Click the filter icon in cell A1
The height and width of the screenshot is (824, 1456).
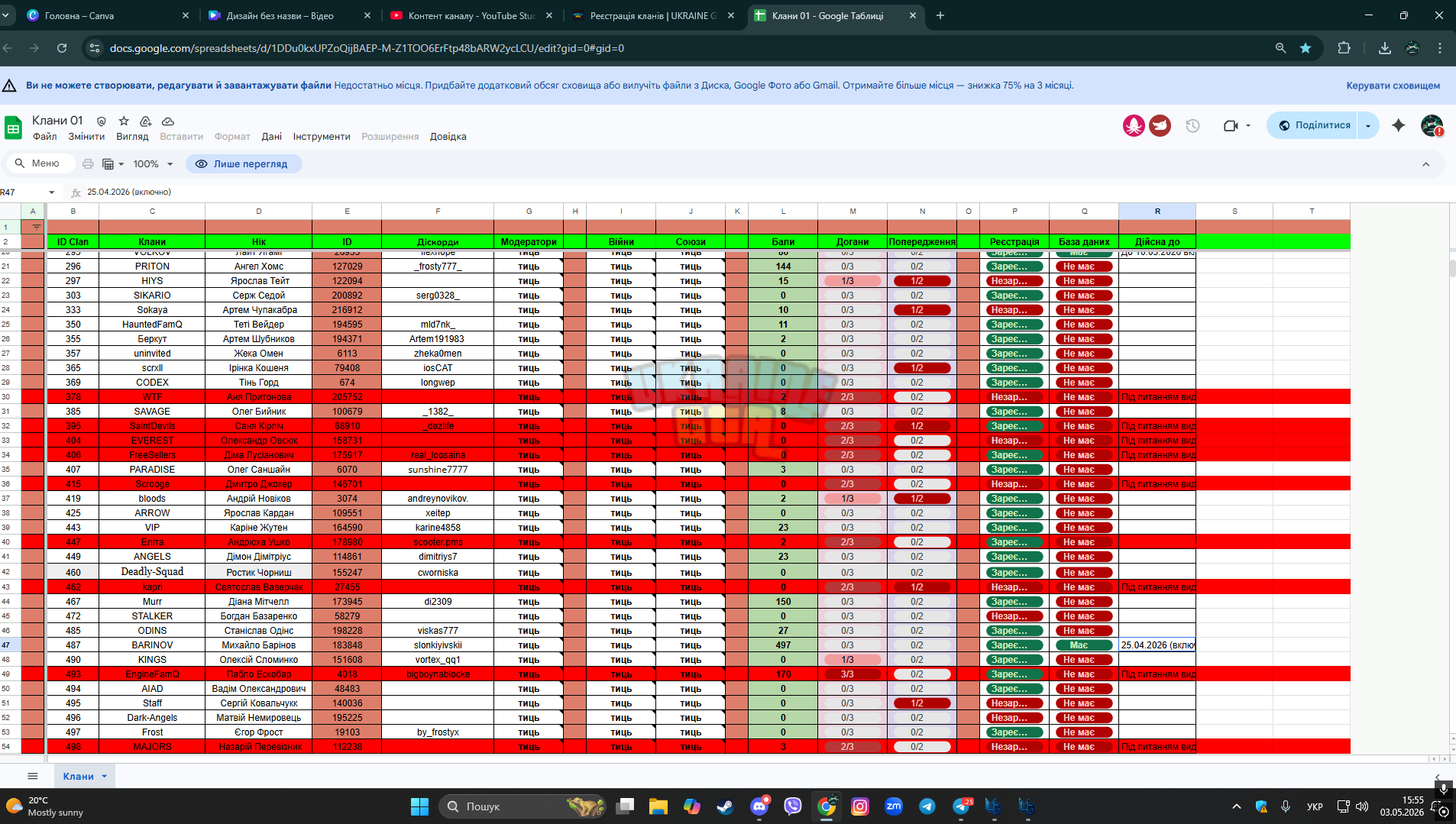pyautogui.click(x=36, y=227)
